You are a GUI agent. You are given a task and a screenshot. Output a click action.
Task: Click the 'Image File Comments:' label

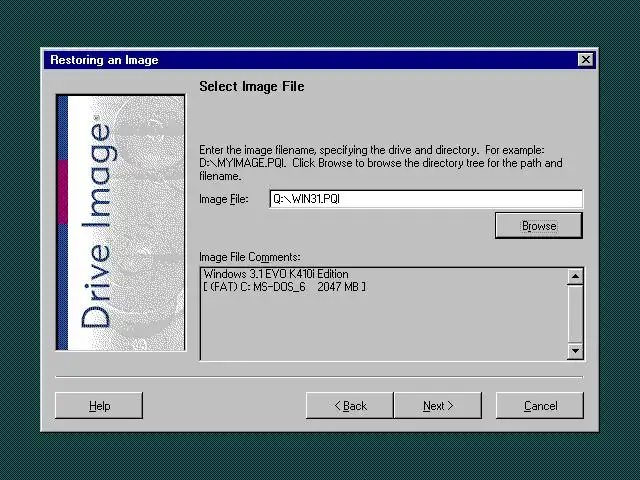pos(249,257)
